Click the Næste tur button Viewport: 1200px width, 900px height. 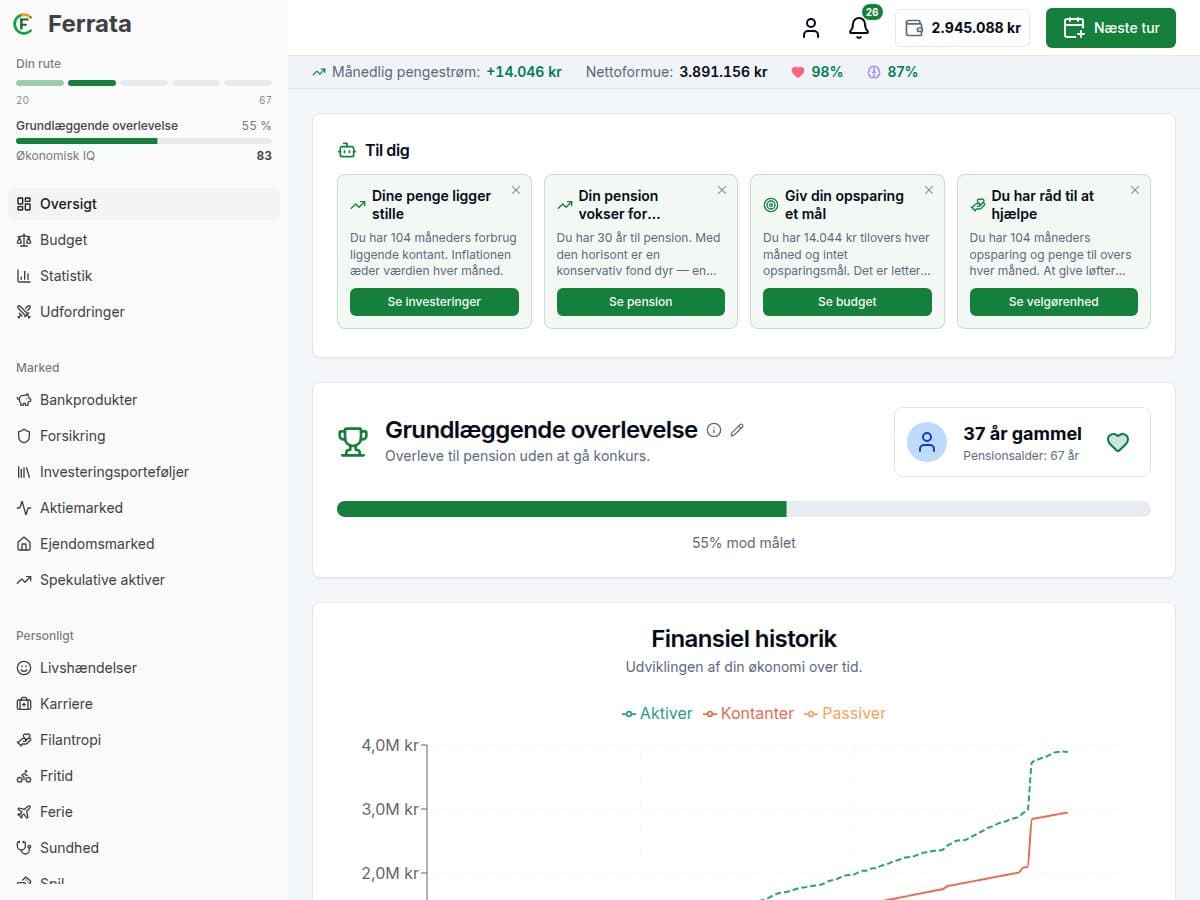tap(1111, 28)
